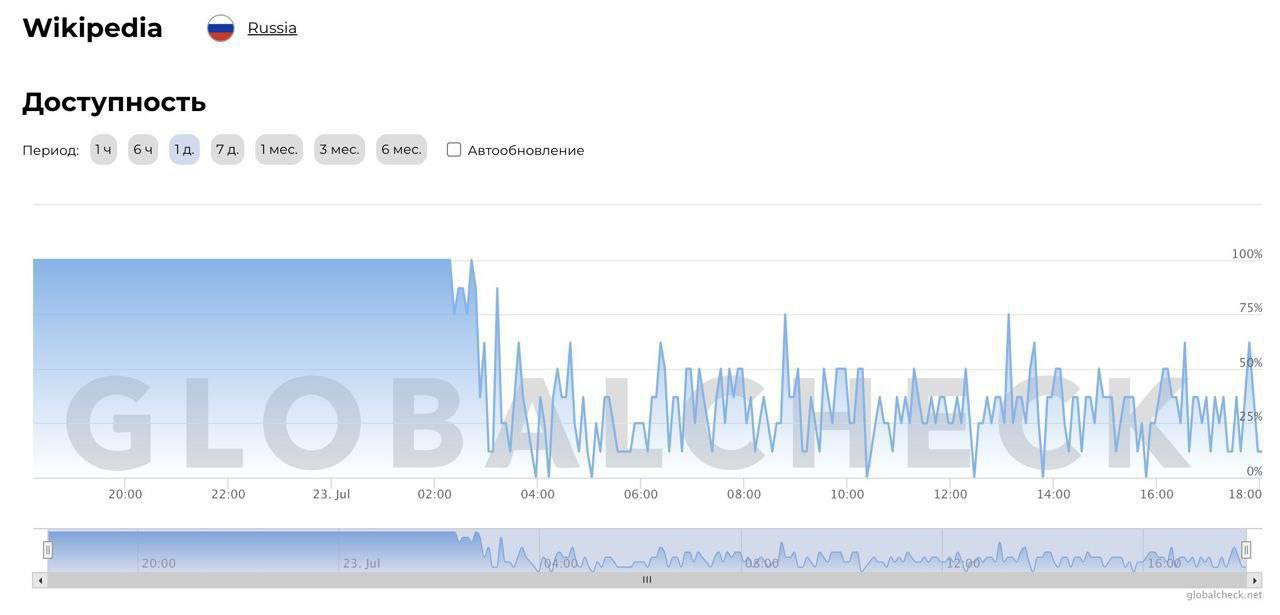
Task: Click the right navigator range handle
Action: tap(1246, 550)
